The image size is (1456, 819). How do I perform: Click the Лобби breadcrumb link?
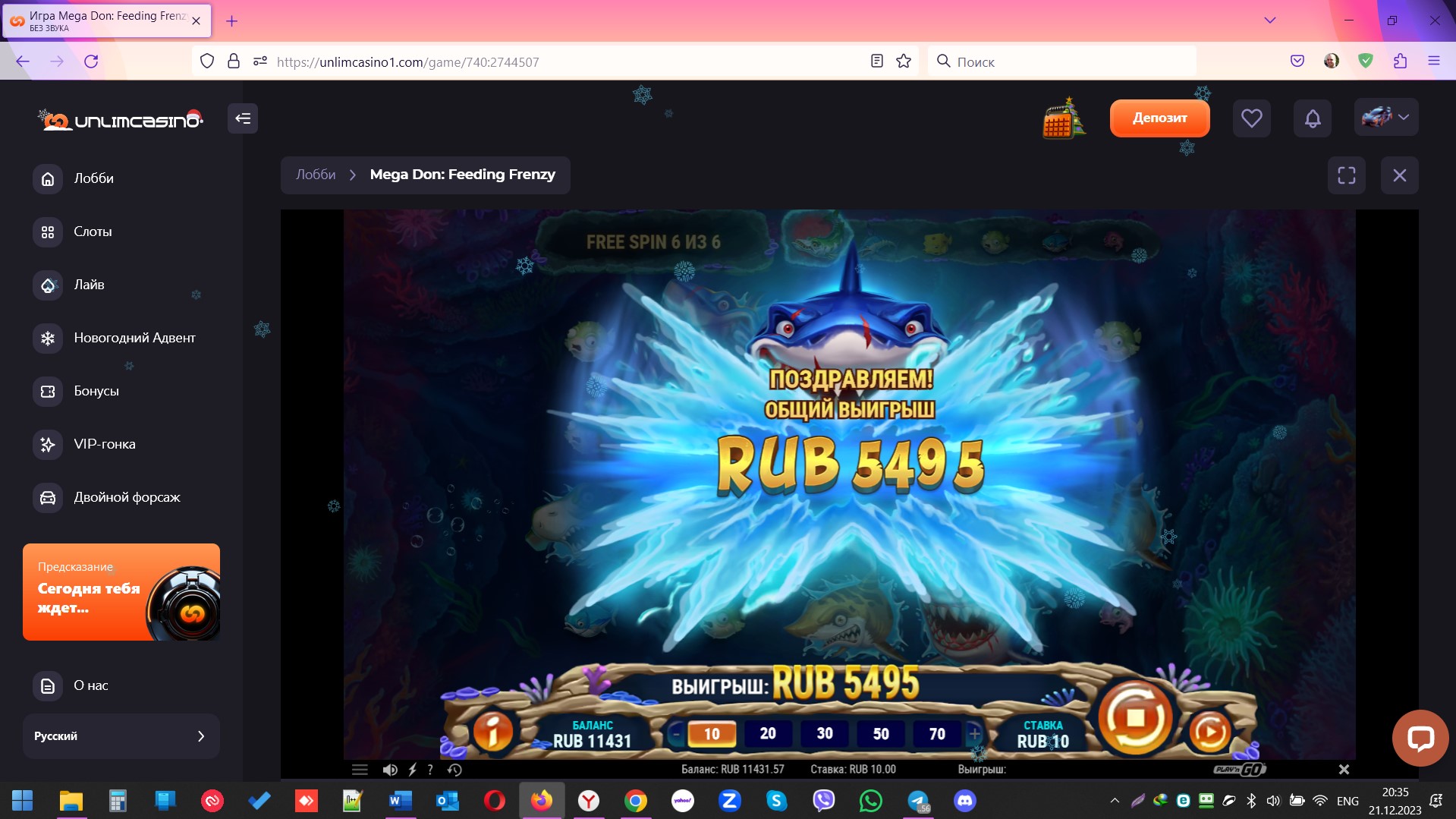(316, 175)
